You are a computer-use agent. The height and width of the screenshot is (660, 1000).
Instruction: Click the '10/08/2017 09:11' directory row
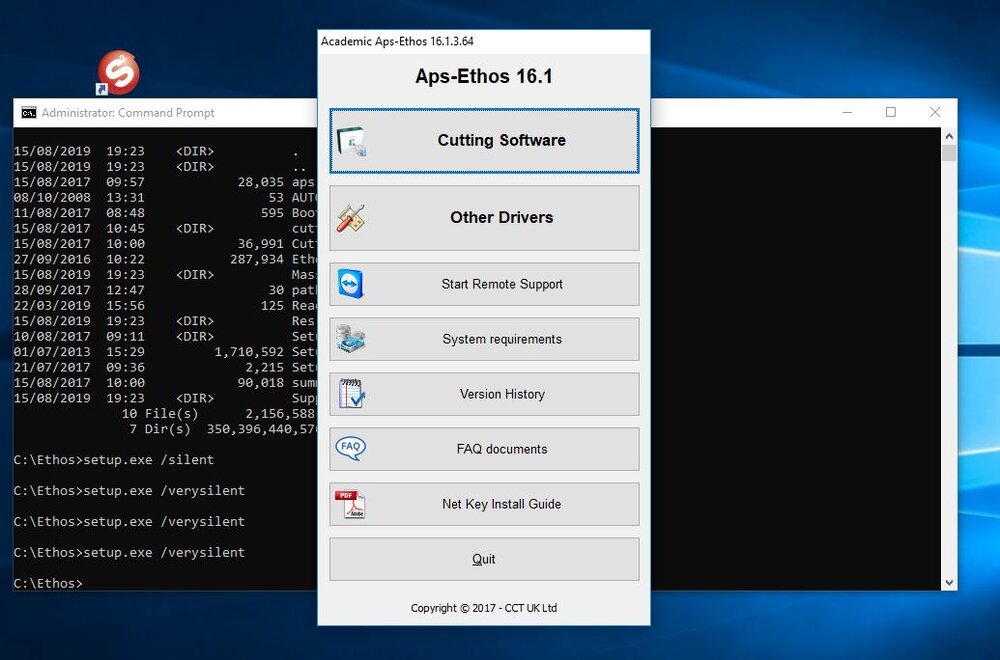coord(165,337)
